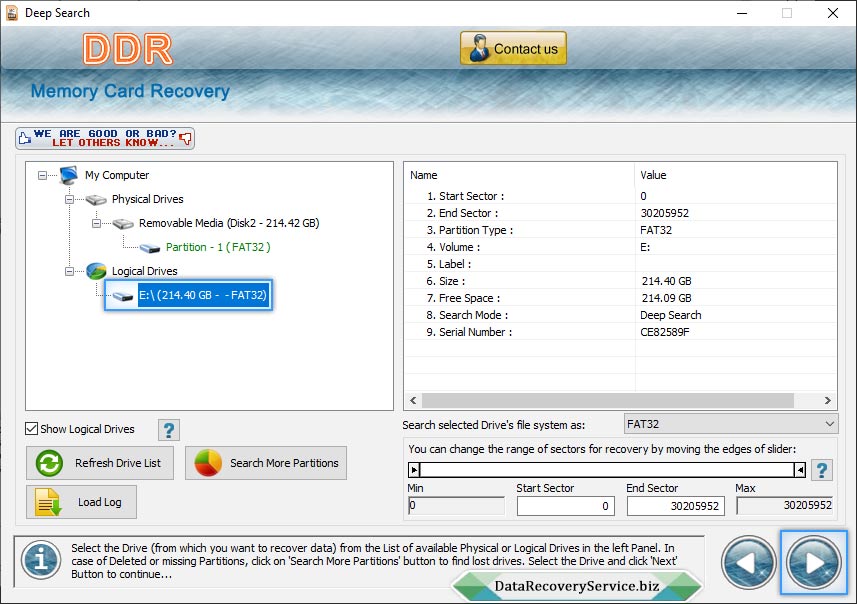The image size is (857, 604).
Task: Select the '8. Search Mode :' row
Action: click(621, 314)
